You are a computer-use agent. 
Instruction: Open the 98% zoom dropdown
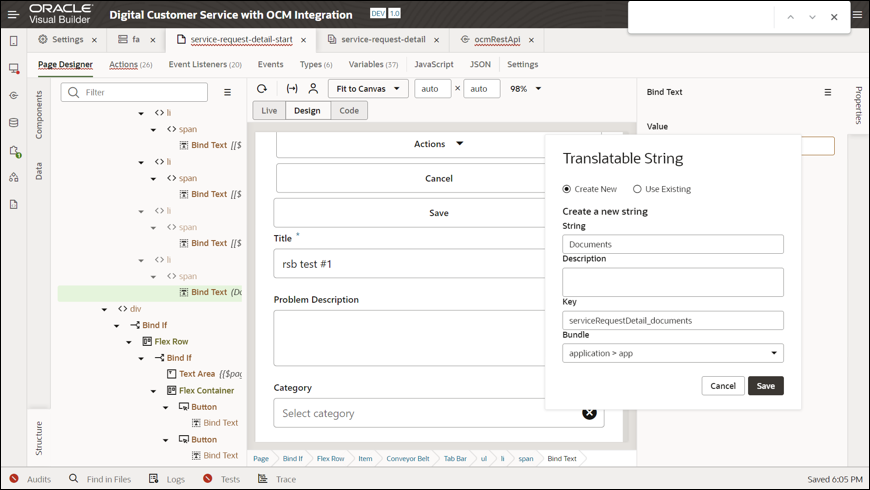coord(525,89)
